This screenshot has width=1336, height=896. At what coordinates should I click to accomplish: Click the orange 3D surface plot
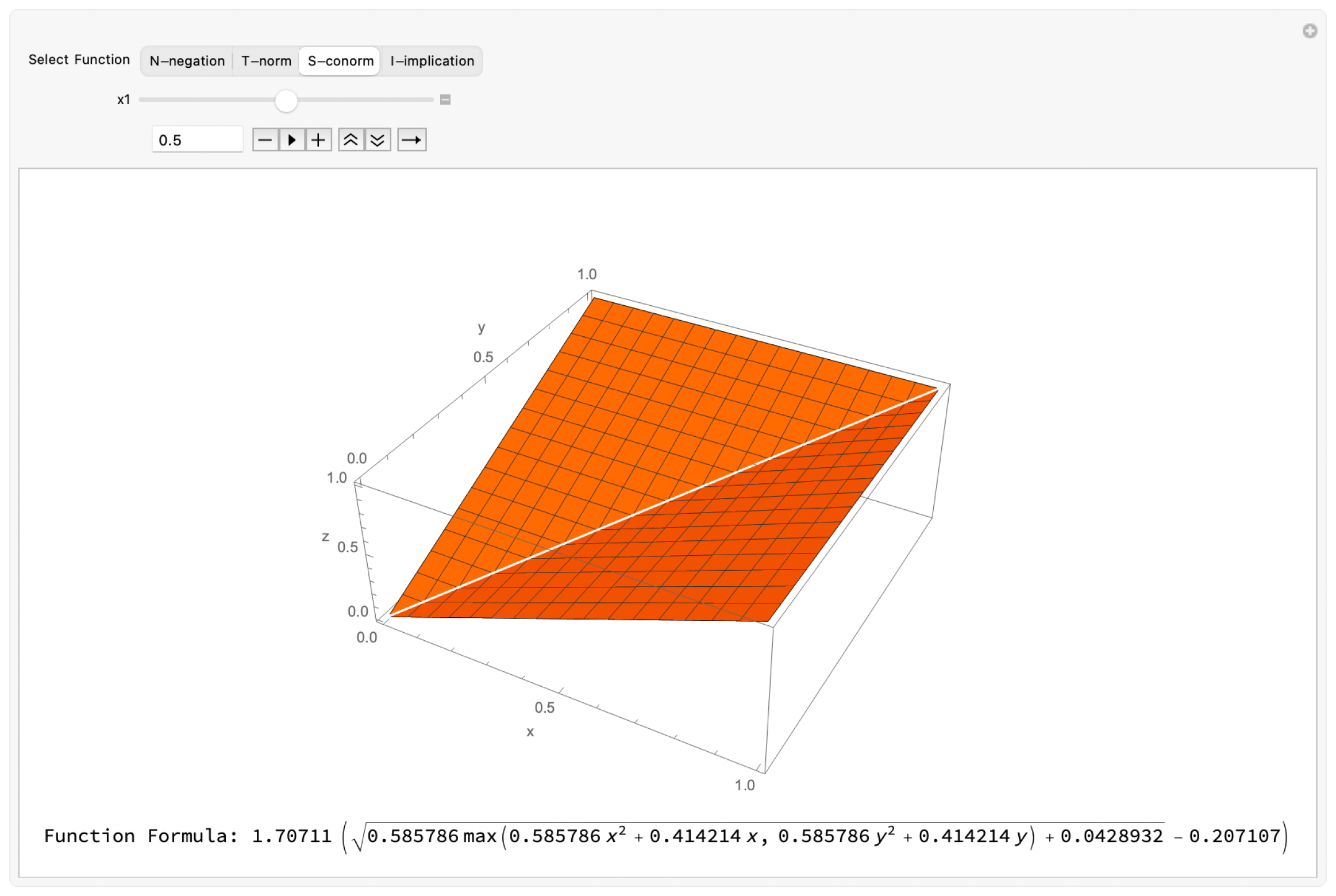661,460
